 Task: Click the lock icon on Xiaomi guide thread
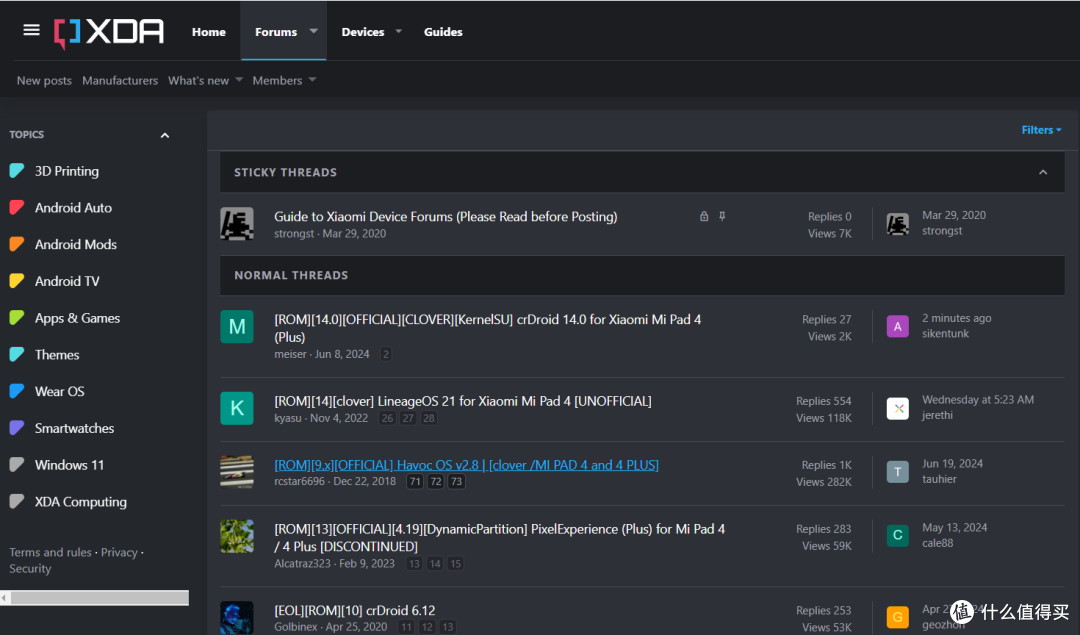704,216
